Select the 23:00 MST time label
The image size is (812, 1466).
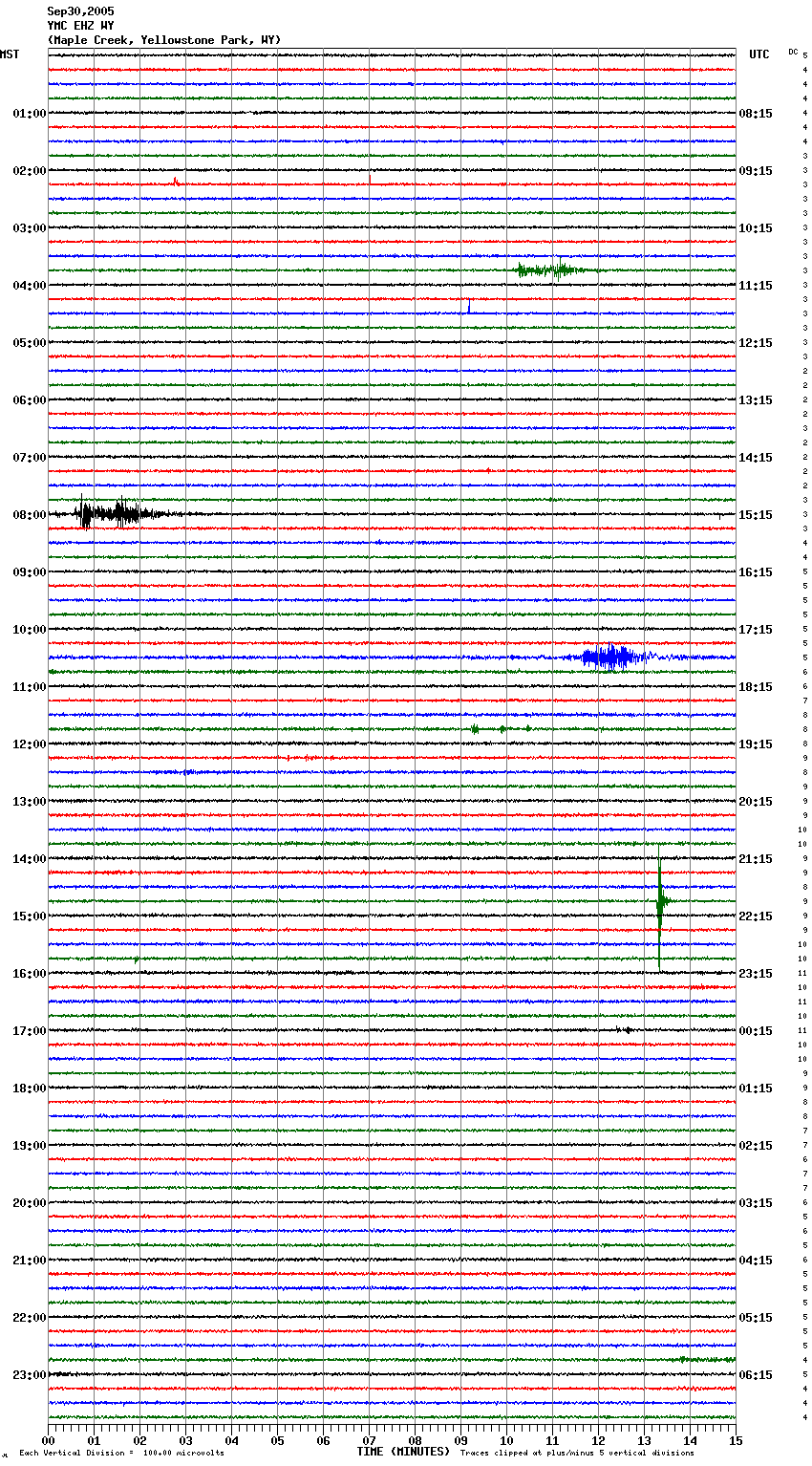[x=30, y=1375]
